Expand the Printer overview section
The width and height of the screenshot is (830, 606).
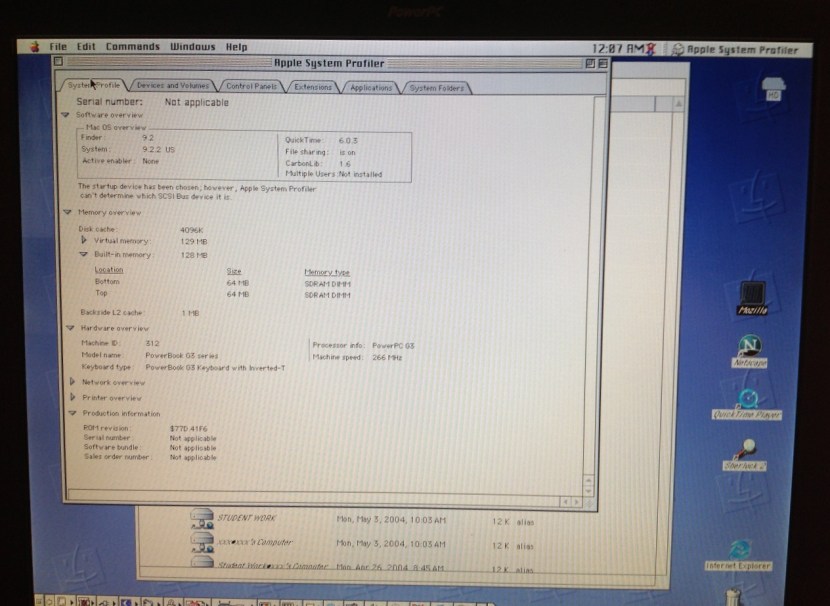(x=71, y=397)
